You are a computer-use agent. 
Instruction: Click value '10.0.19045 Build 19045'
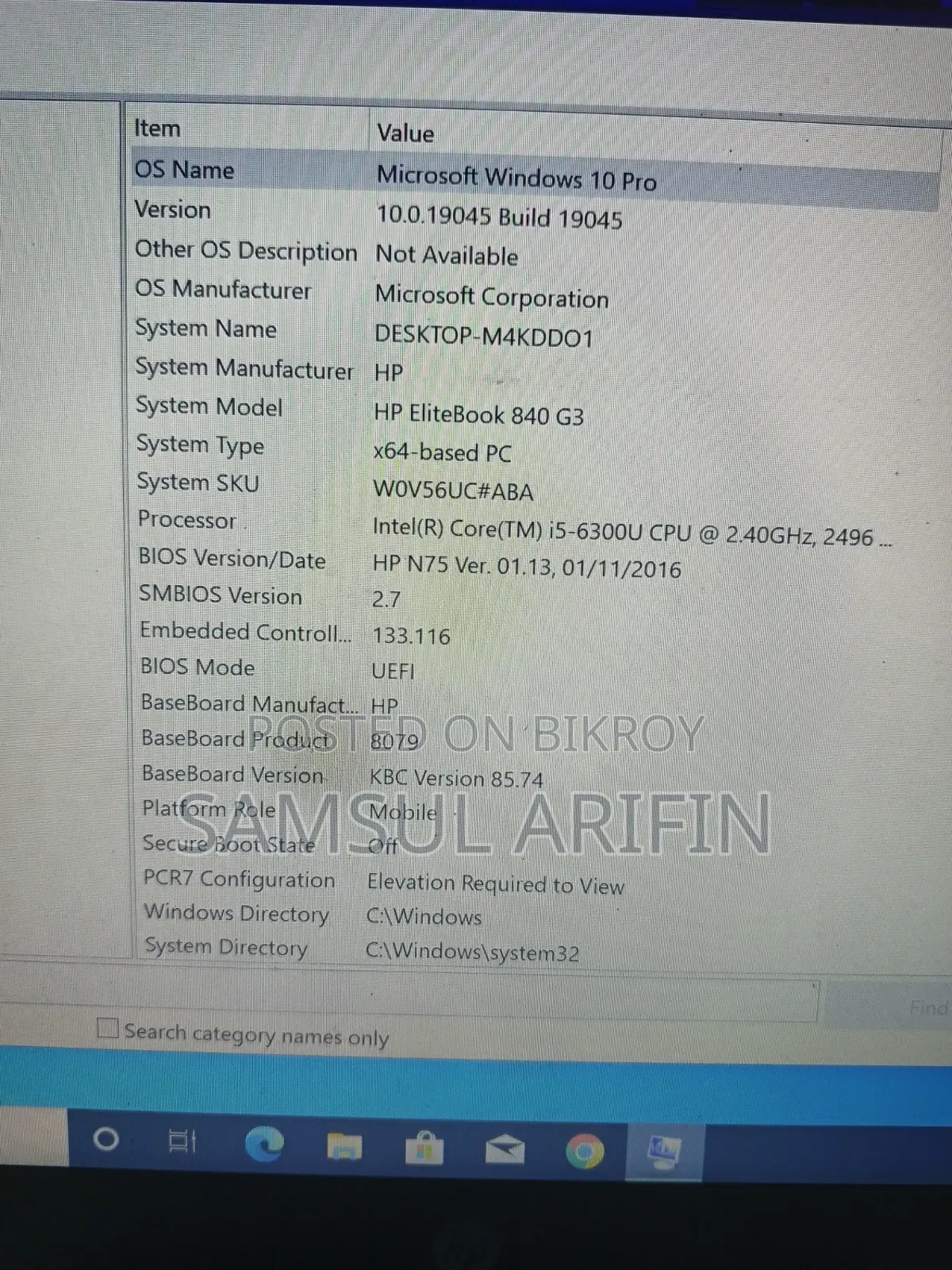coord(499,217)
